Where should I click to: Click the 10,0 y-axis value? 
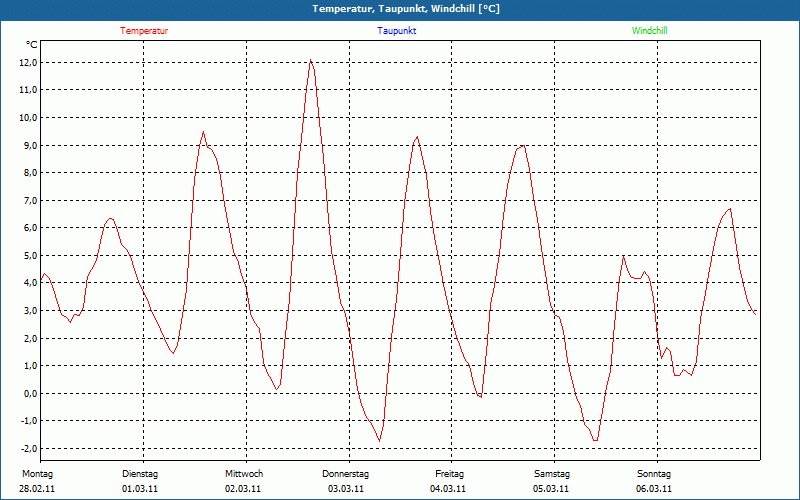[x=28, y=118]
